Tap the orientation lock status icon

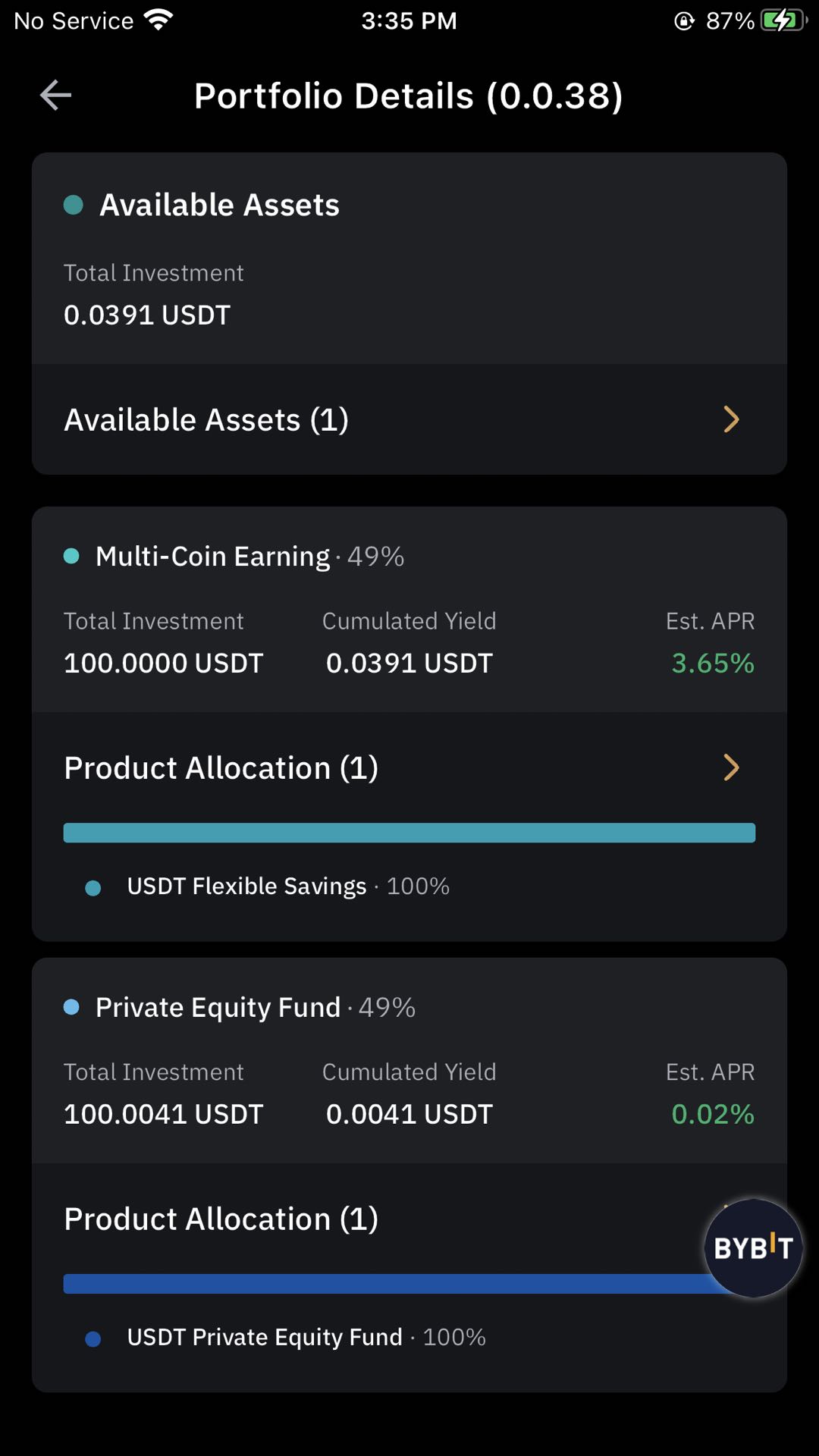point(684,21)
